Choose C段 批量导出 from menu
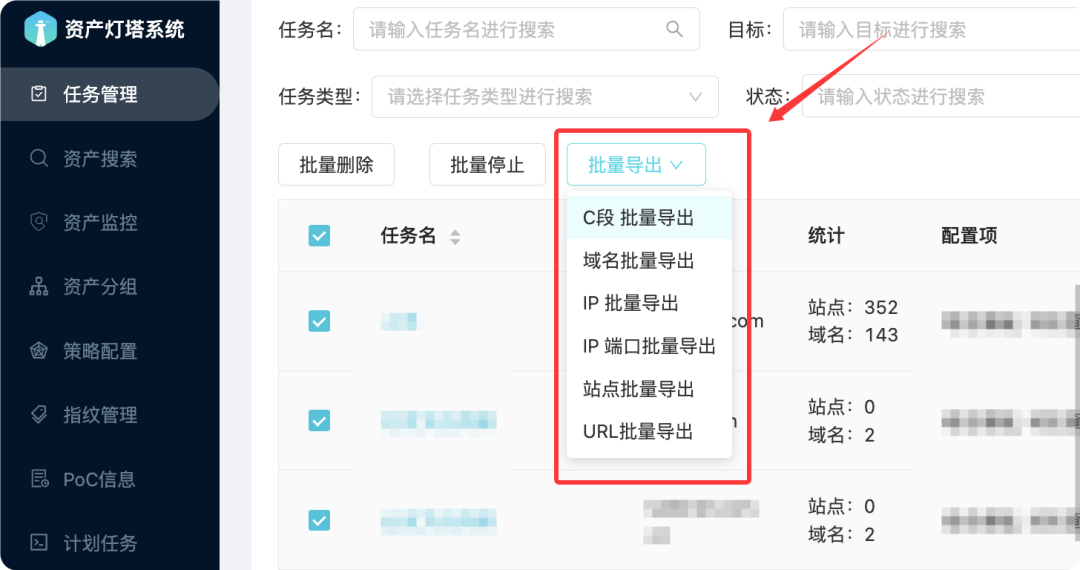Viewport: 1080px width, 570px height. pos(649,218)
